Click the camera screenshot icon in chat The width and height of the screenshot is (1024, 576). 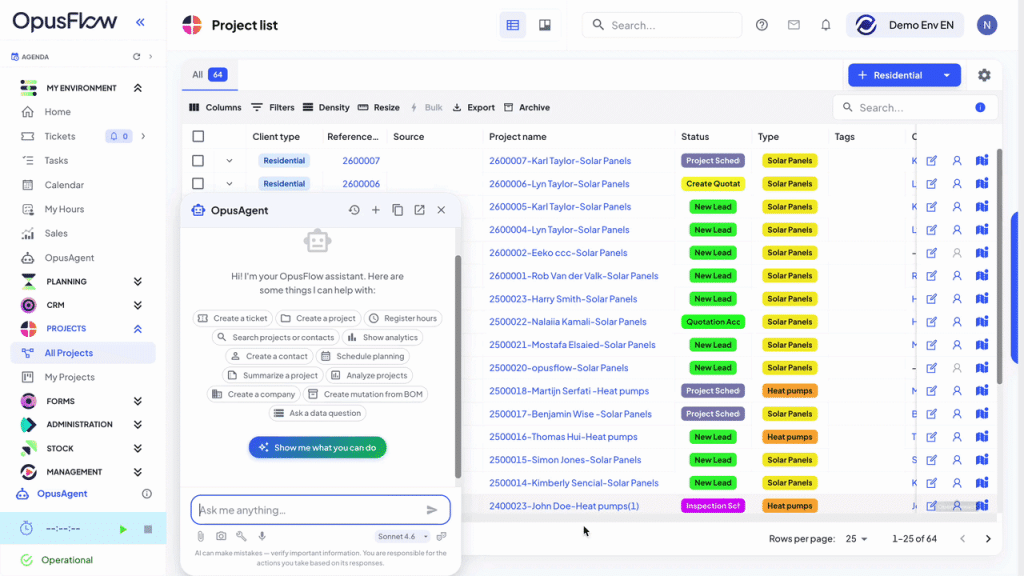221,536
